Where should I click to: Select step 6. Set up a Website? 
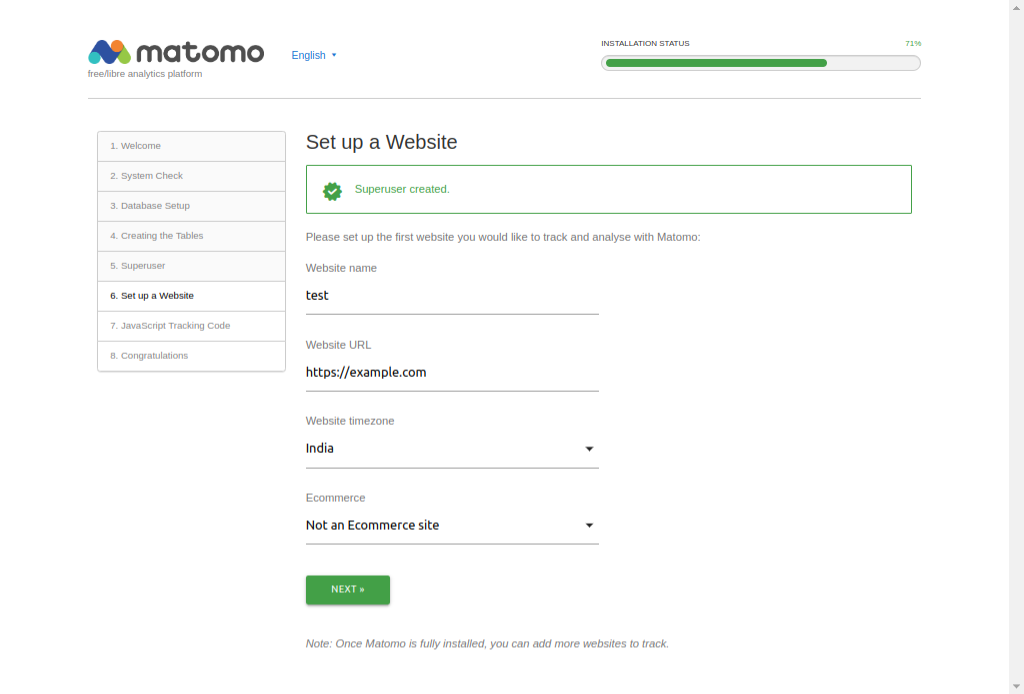(x=191, y=296)
